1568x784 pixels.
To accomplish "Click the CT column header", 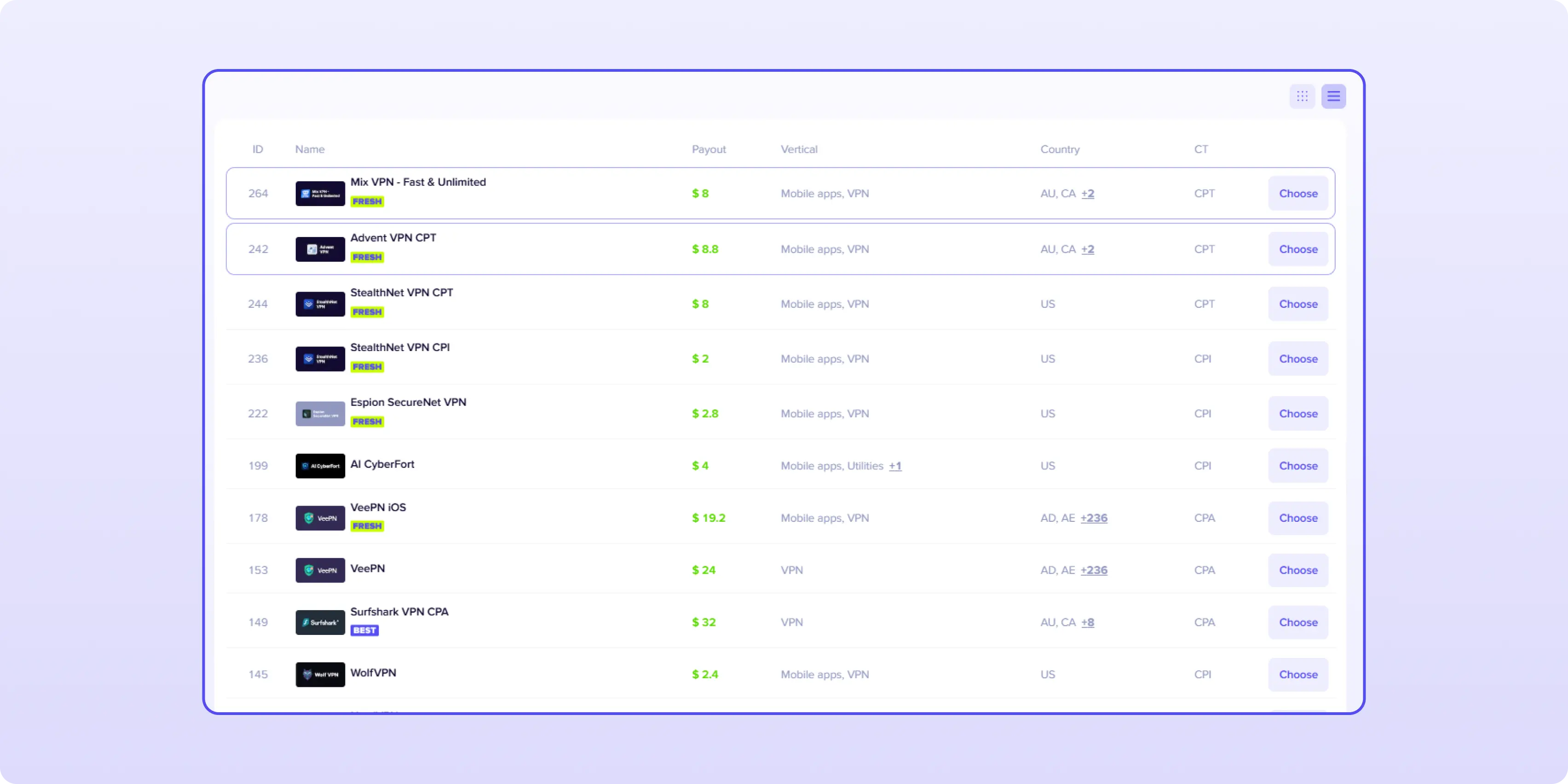I will [1201, 149].
